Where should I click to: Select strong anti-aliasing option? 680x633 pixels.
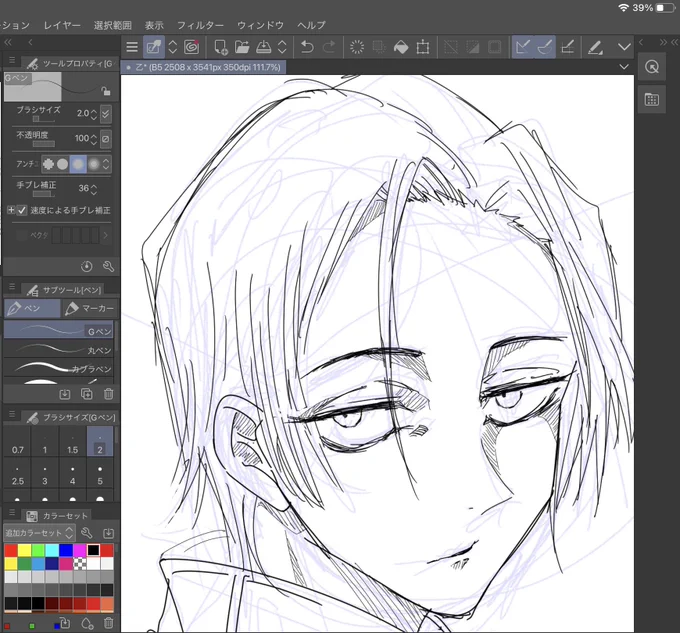(x=94, y=164)
